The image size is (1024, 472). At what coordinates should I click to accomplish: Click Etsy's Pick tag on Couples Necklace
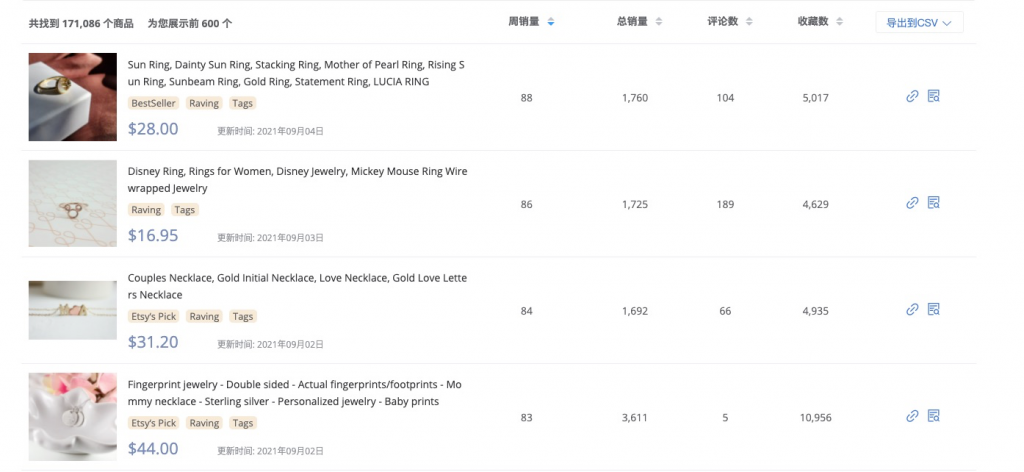point(153,316)
